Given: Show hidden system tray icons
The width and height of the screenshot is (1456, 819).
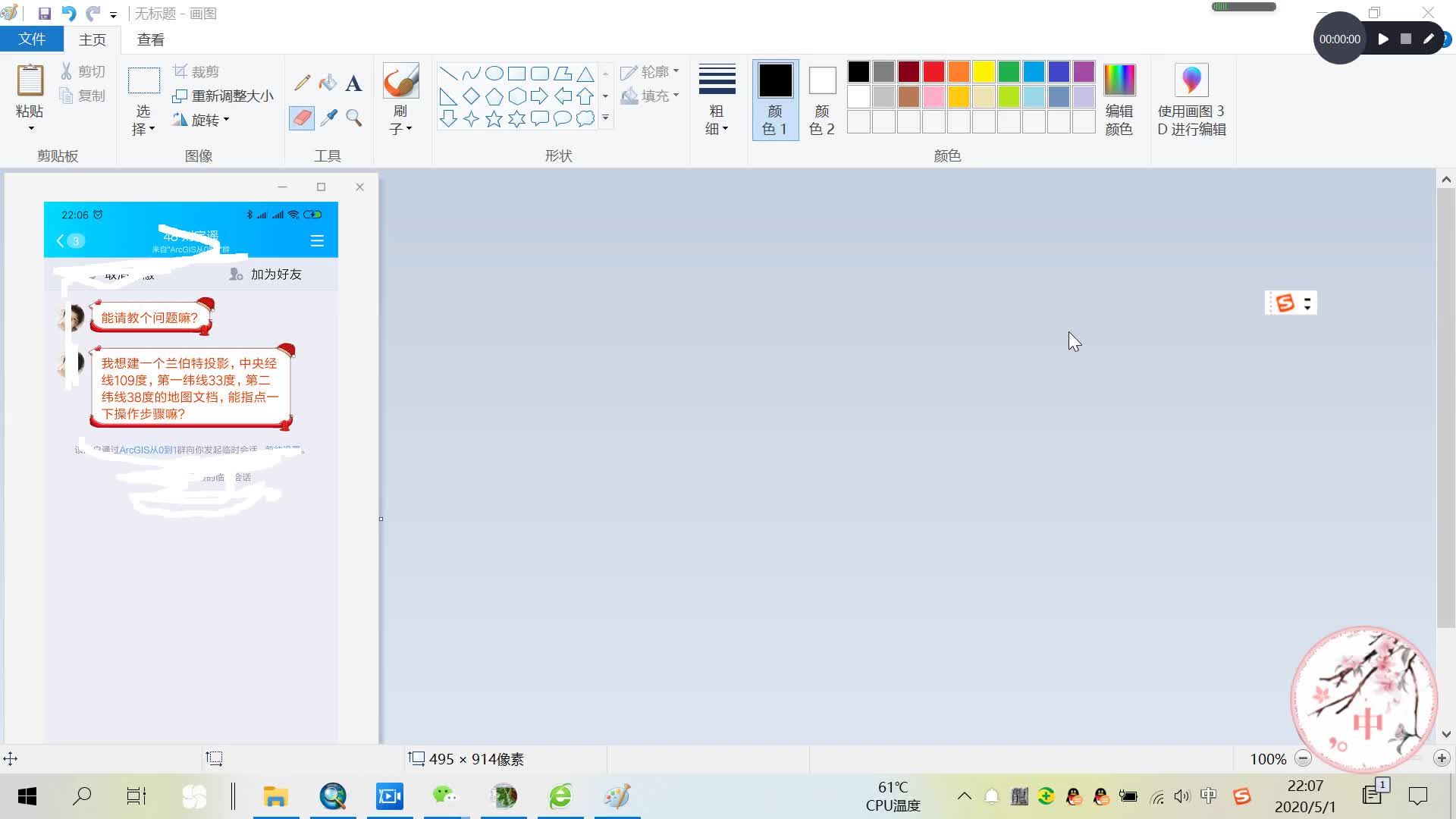Looking at the screenshot, I should tap(964, 796).
